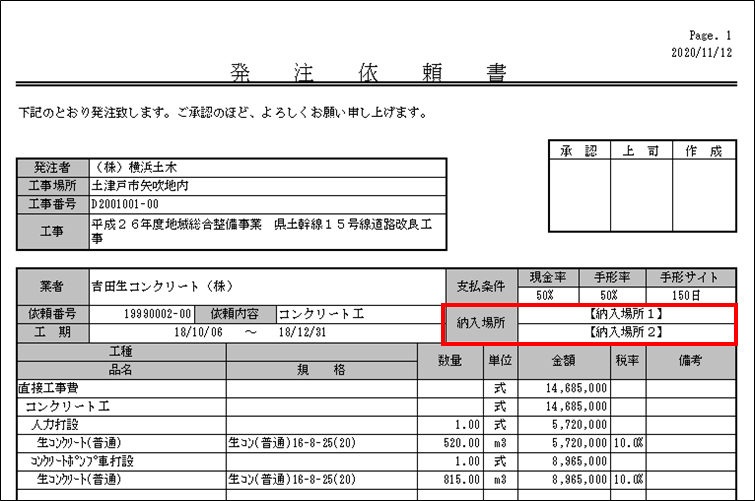755x501 pixels.
Task: Click the 承認 approval stamp header
Action: pos(578,151)
